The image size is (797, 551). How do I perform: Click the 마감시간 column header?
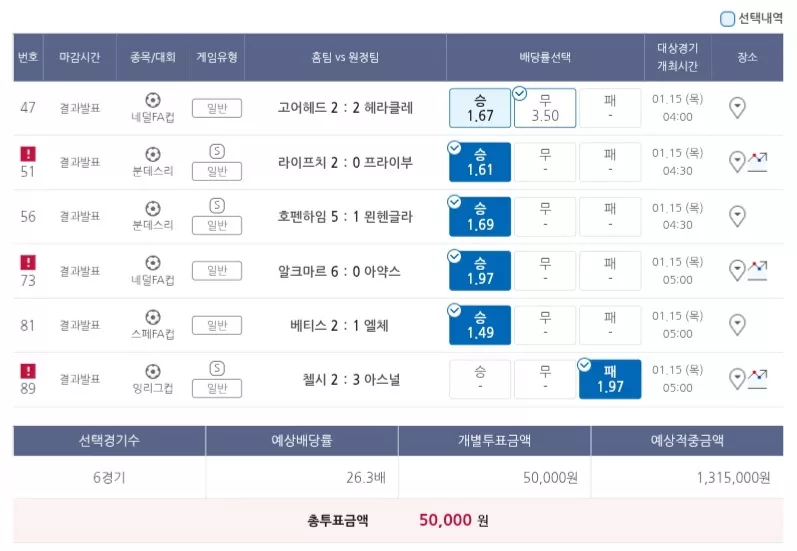[x=79, y=57]
